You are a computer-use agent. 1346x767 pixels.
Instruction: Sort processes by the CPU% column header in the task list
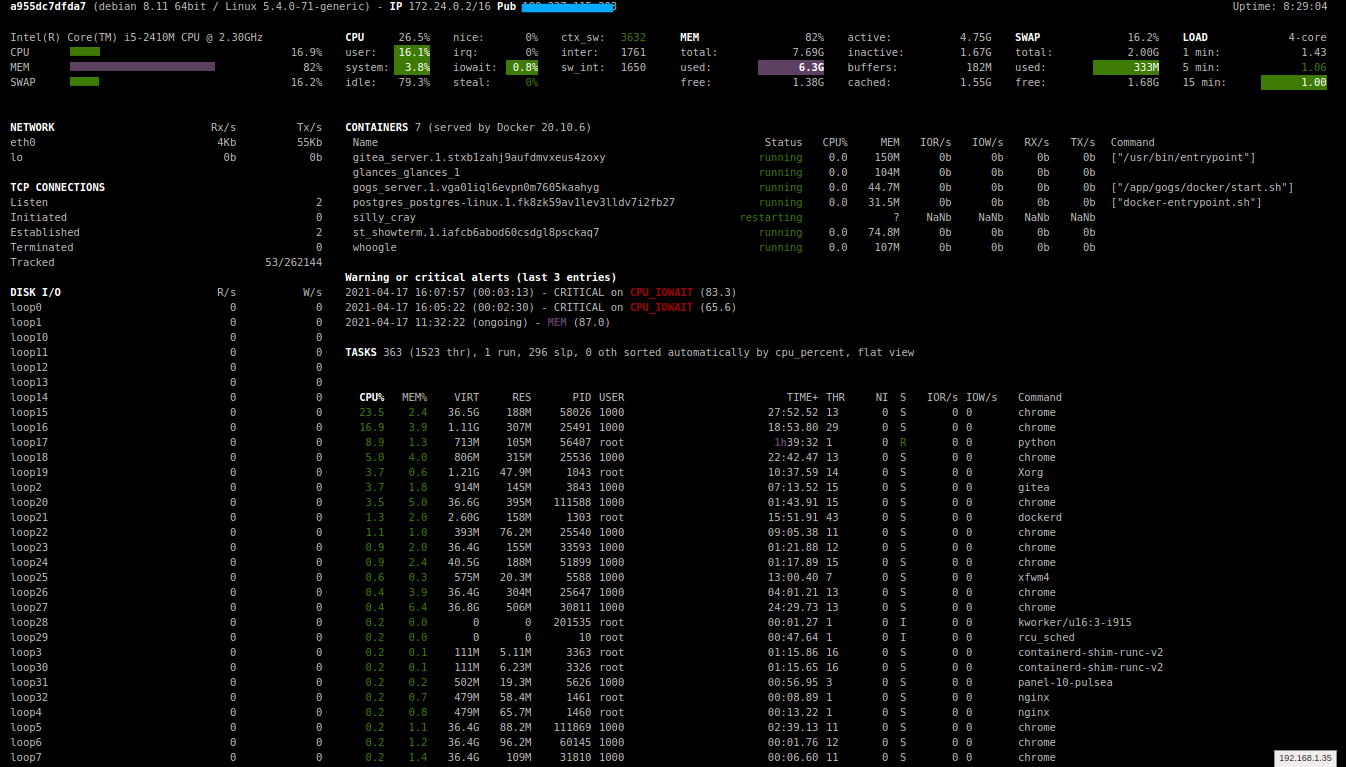[371, 397]
